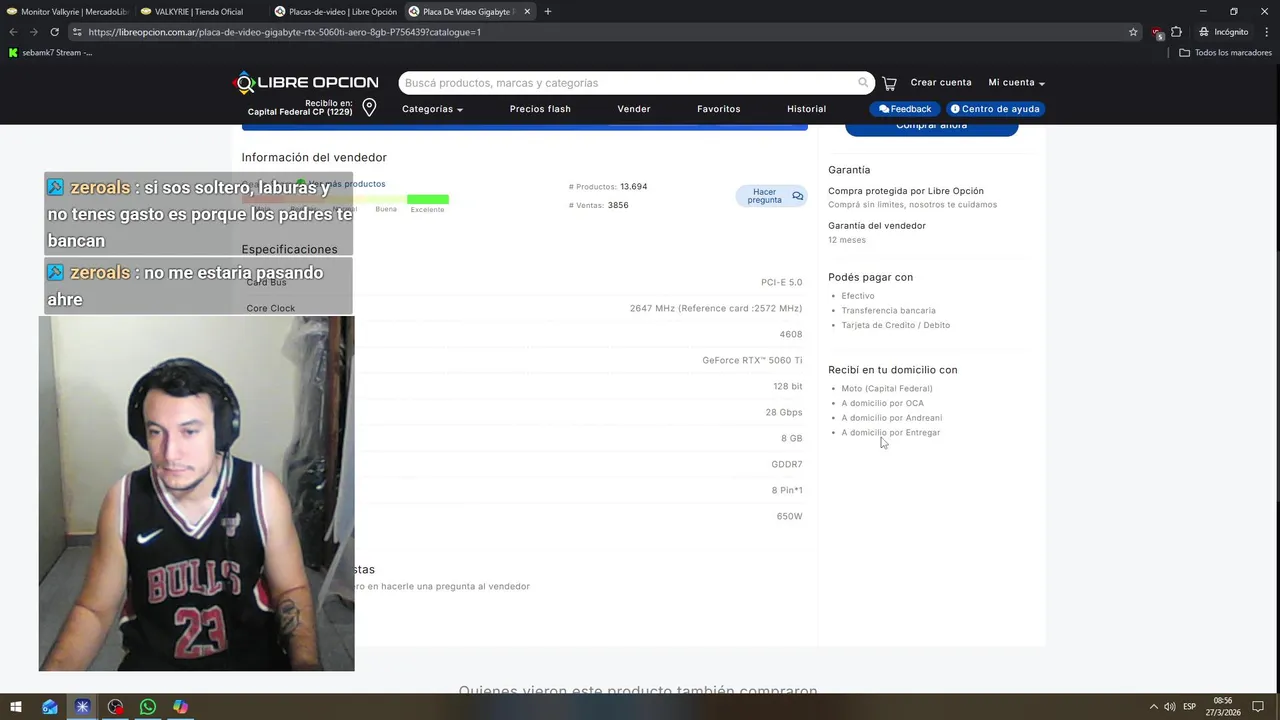The image size is (1280, 720).
Task: Switch to VALKYRIE Tienda Oficial tab
Action: pos(200,11)
